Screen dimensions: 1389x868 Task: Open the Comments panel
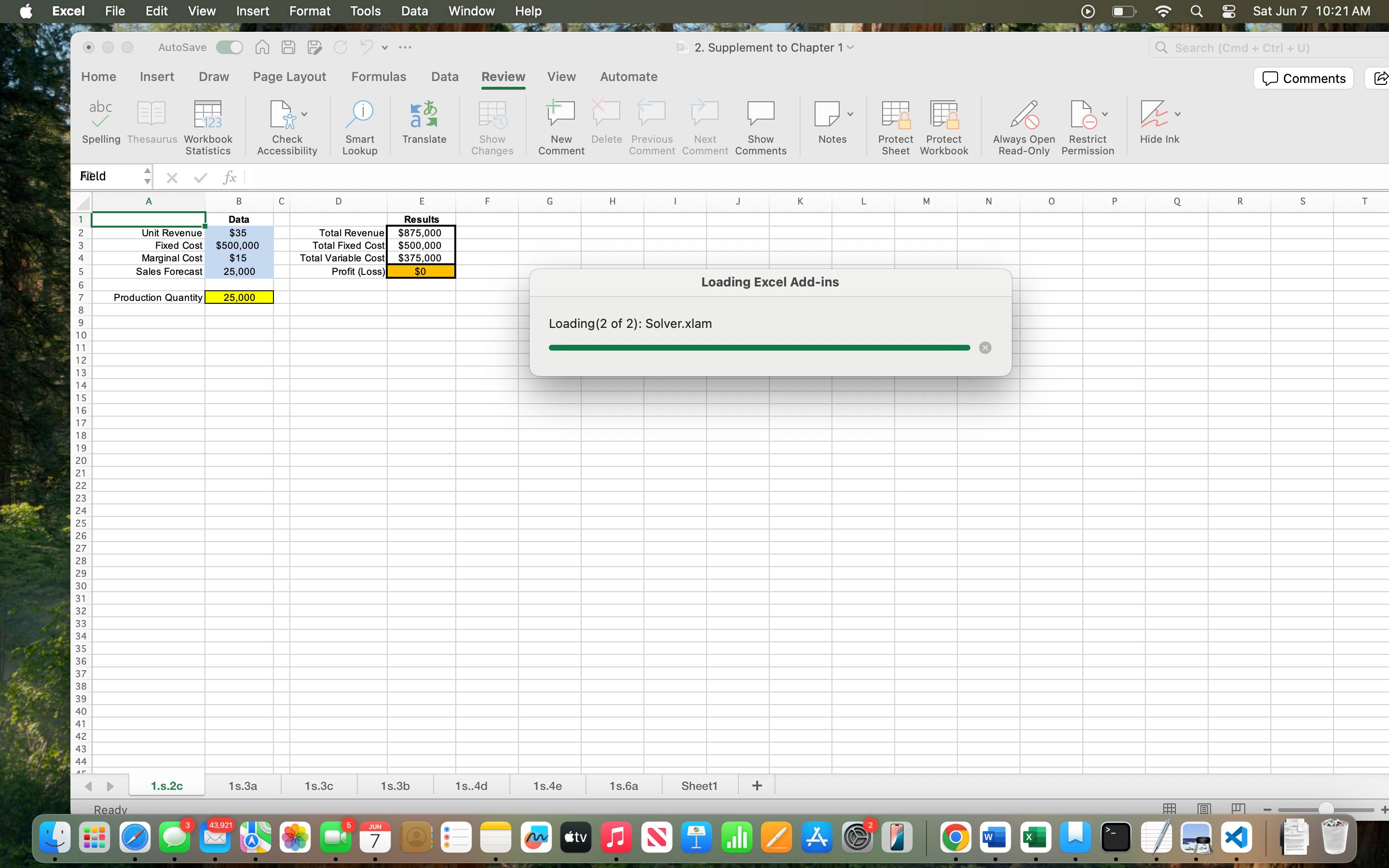[x=1303, y=78]
